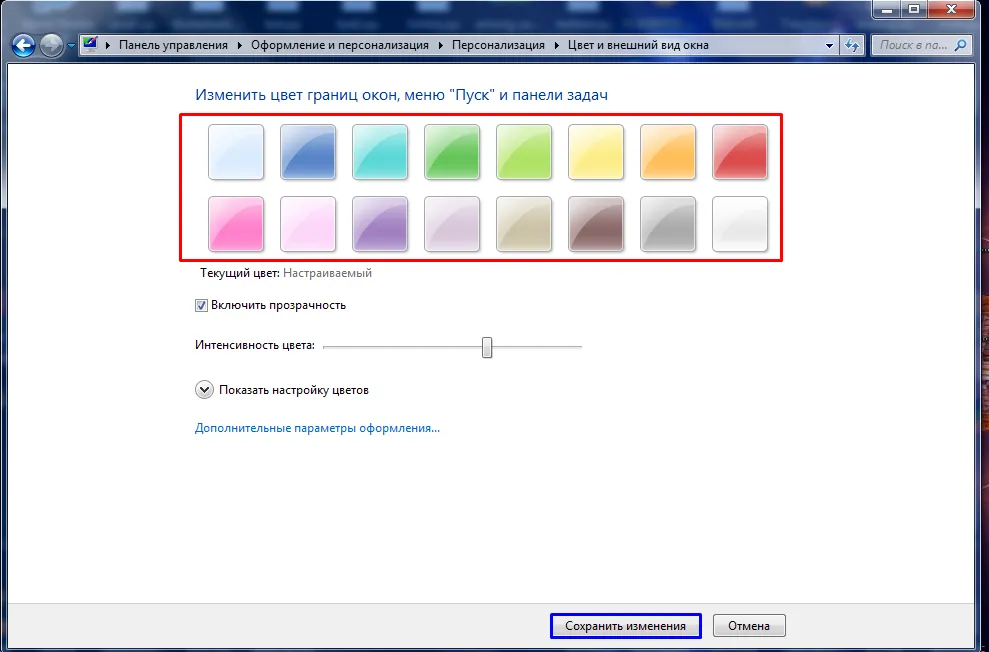Expand arrow after 'Панель управления' breadcrumb
The height and width of the screenshot is (652, 989).
(x=240, y=45)
